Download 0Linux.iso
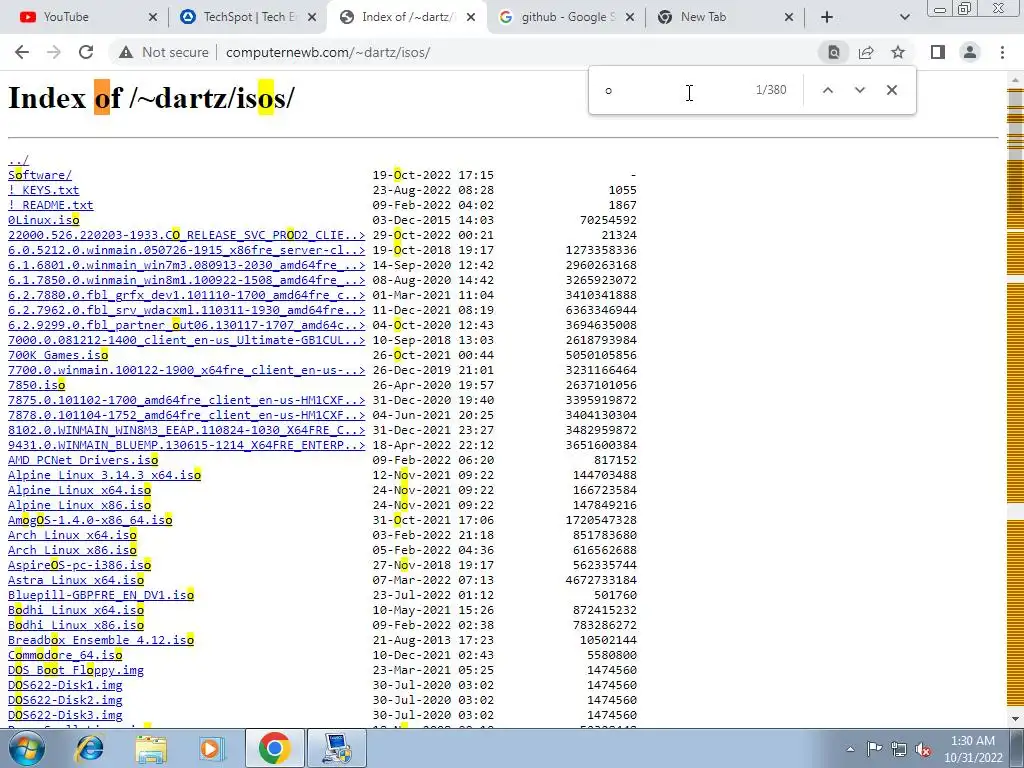The image size is (1024, 768). pyautogui.click(x=44, y=220)
